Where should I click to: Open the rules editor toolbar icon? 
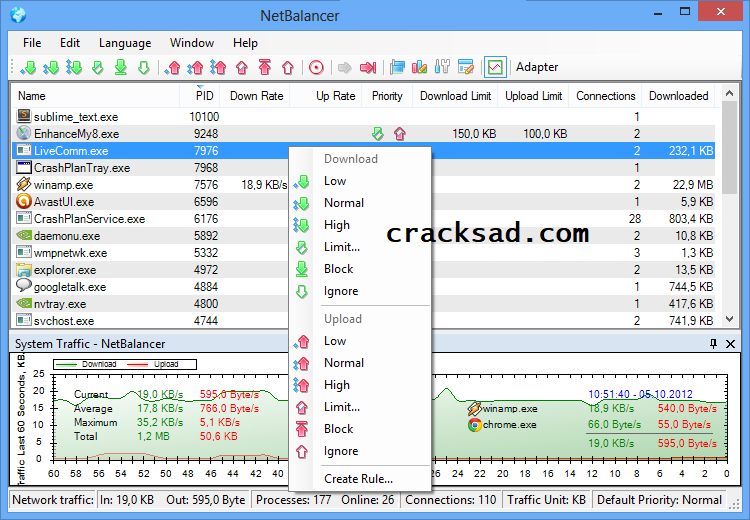465,67
